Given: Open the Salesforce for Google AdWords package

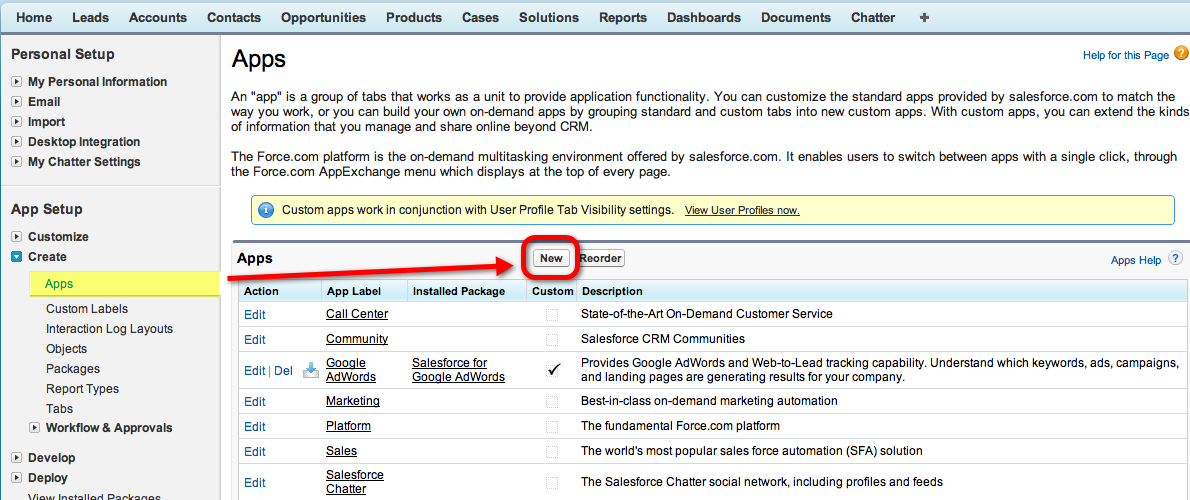Looking at the screenshot, I should [458, 369].
